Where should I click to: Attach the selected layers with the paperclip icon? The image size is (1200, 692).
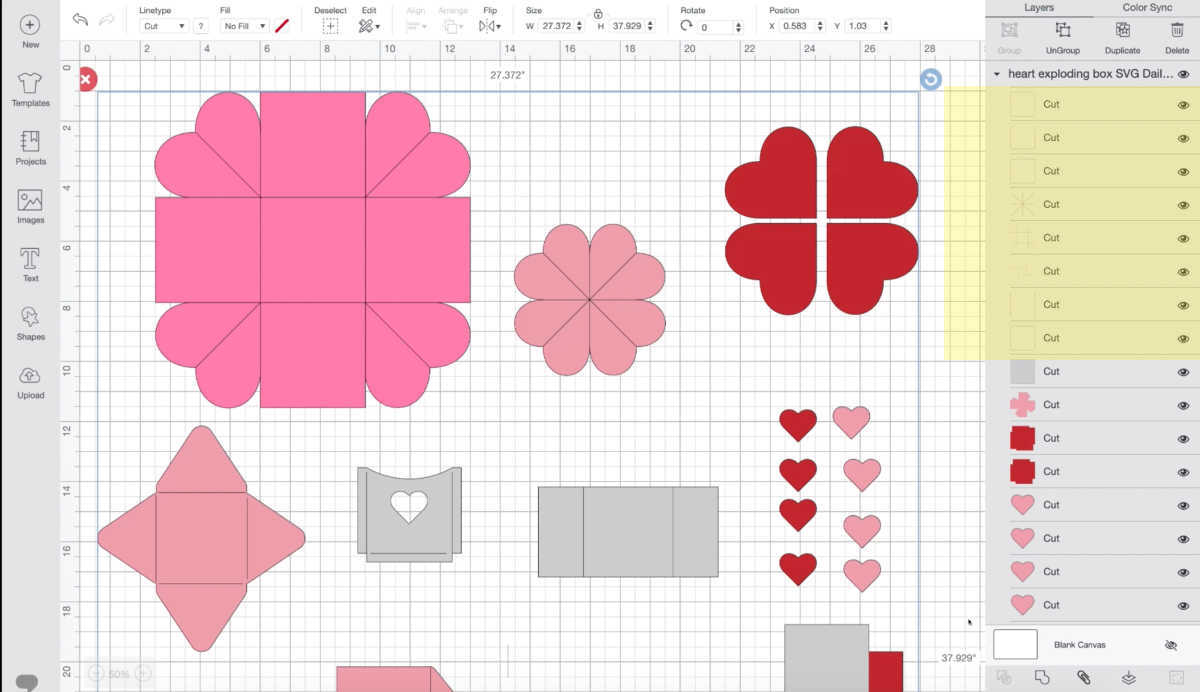pos(1082,677)
